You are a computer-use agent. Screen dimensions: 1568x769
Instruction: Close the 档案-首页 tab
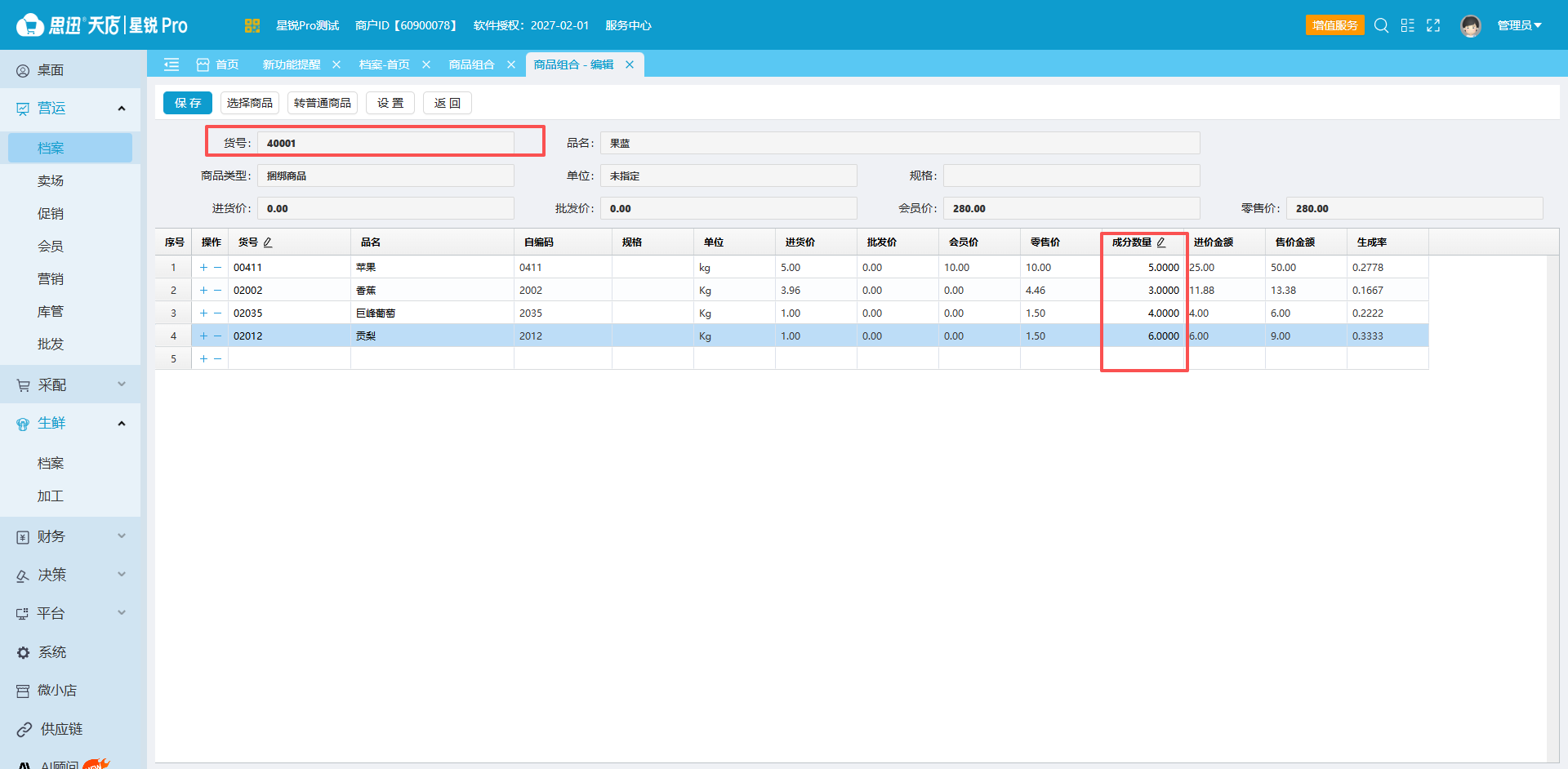click(x=426, y=64)
